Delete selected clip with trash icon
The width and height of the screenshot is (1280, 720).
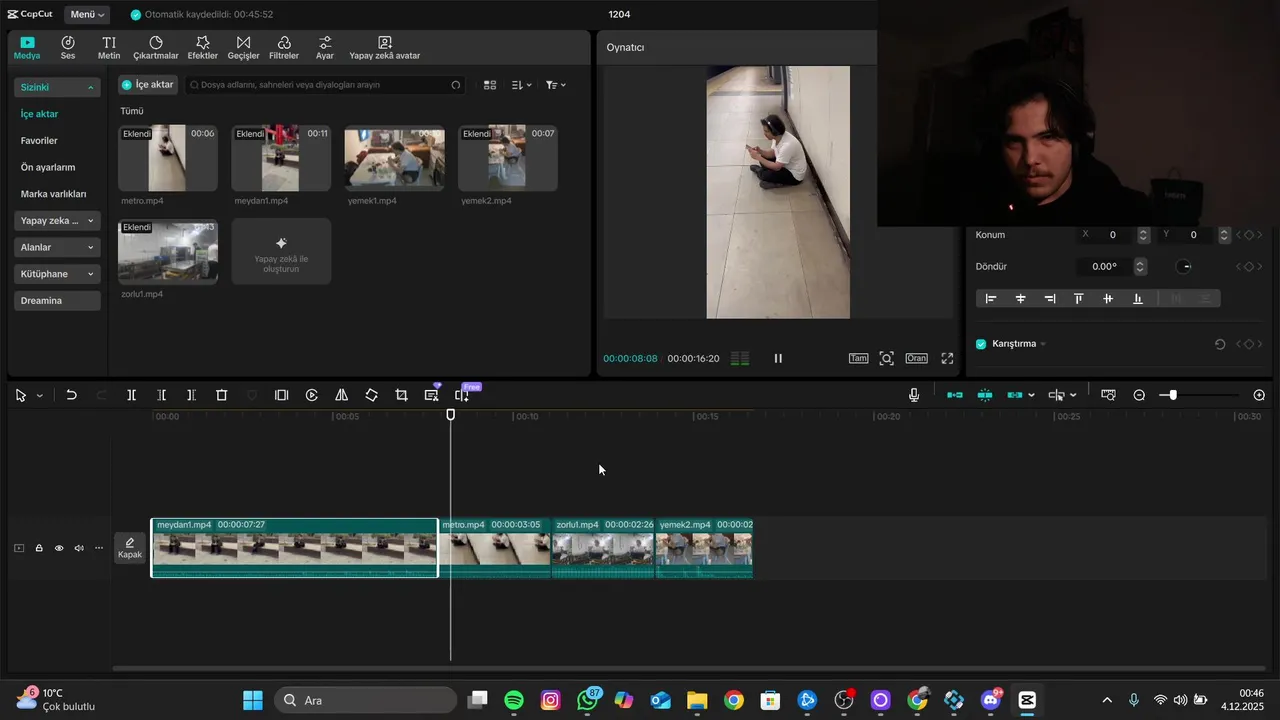coord(222,395)
